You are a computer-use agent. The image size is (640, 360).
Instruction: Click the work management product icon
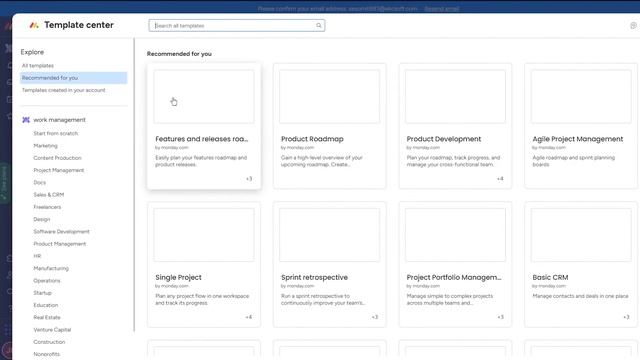click(x=26, y=120)
